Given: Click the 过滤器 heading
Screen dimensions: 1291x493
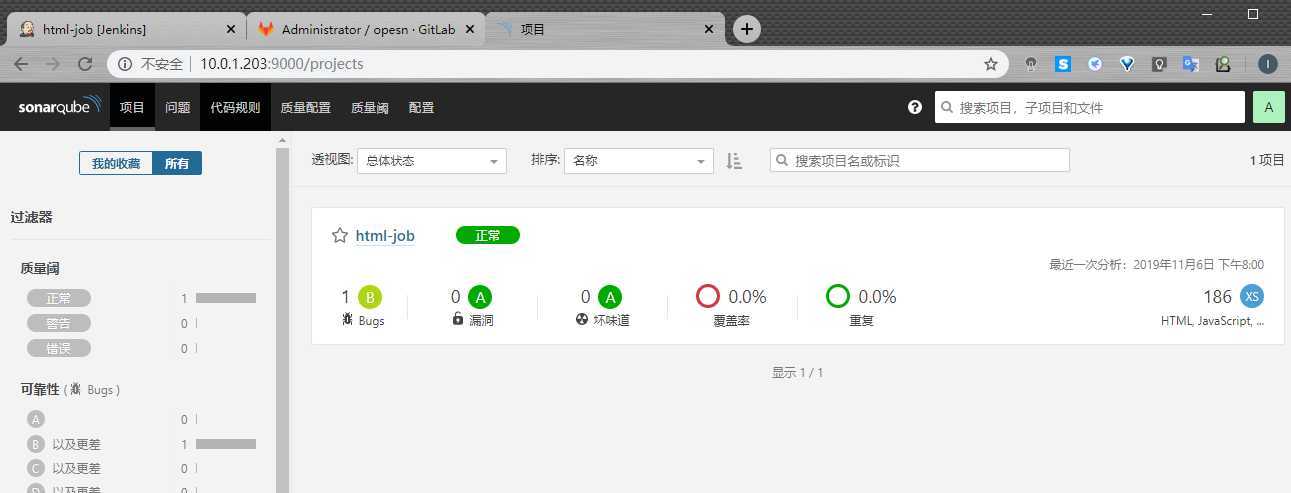Looking at the screenshot, I should coord(31,216).
